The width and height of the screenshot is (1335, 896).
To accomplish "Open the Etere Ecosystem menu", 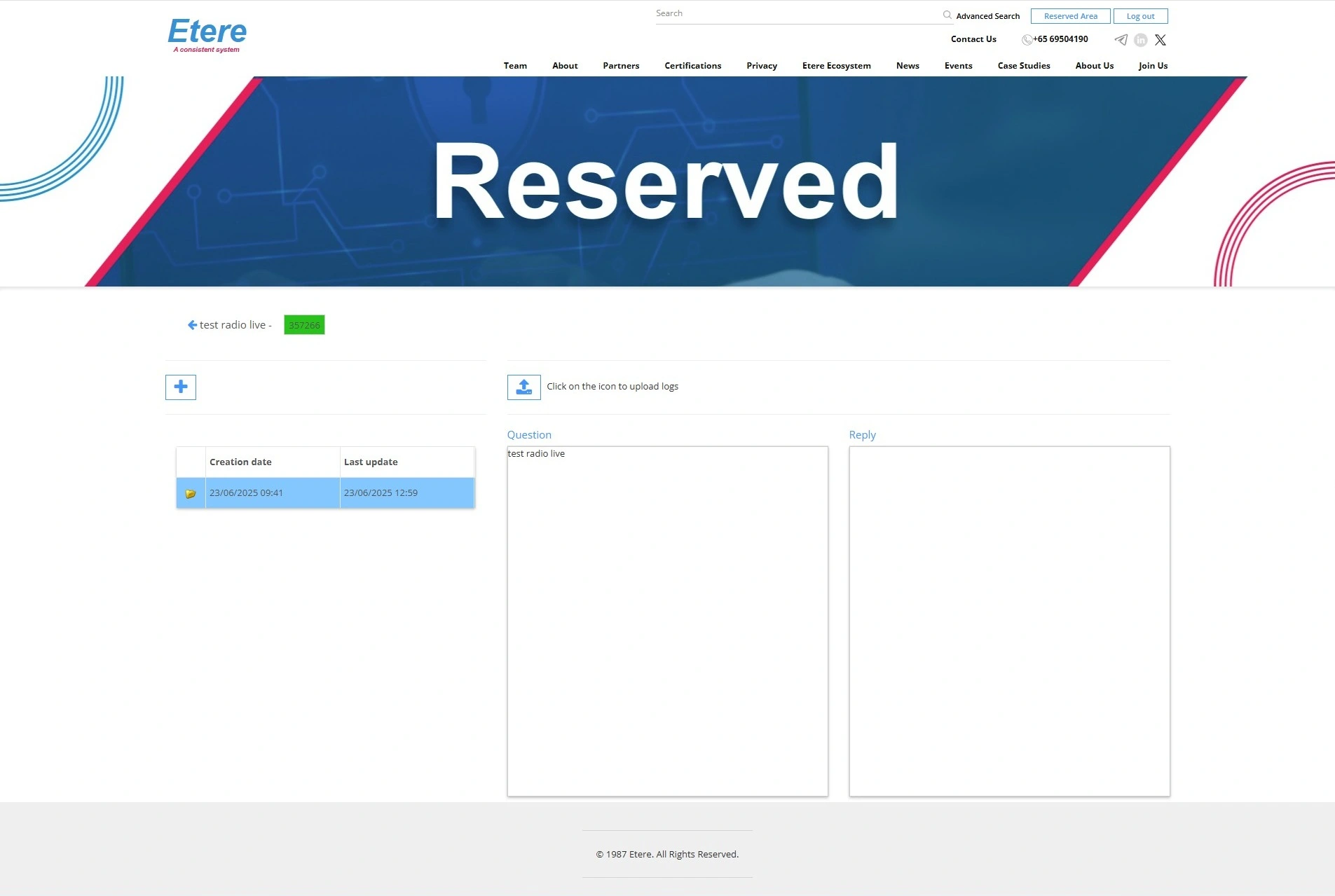I will coord(836,66).
